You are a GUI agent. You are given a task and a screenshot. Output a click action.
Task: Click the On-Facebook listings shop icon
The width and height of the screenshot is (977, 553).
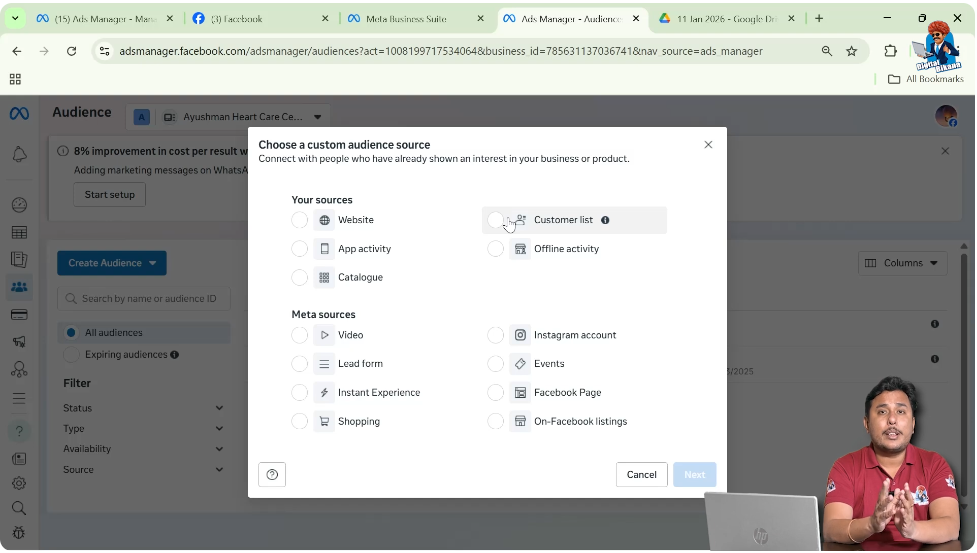(x=520, y=421)
